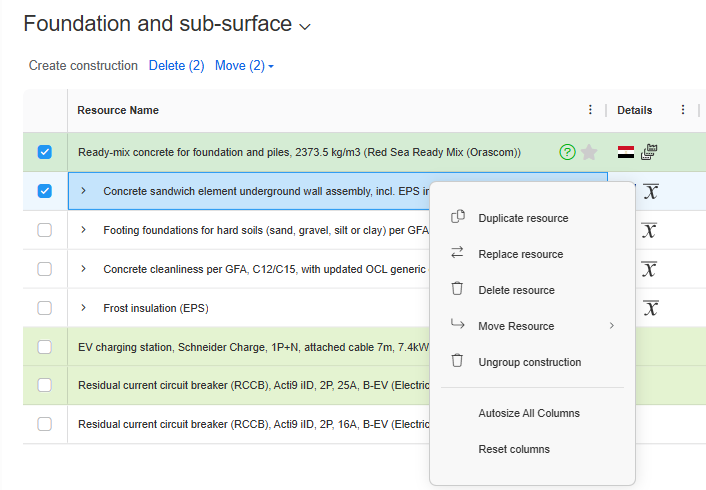Open the Move (2) dropdown
Screen dimensions: 706x490
pos(244,66)
